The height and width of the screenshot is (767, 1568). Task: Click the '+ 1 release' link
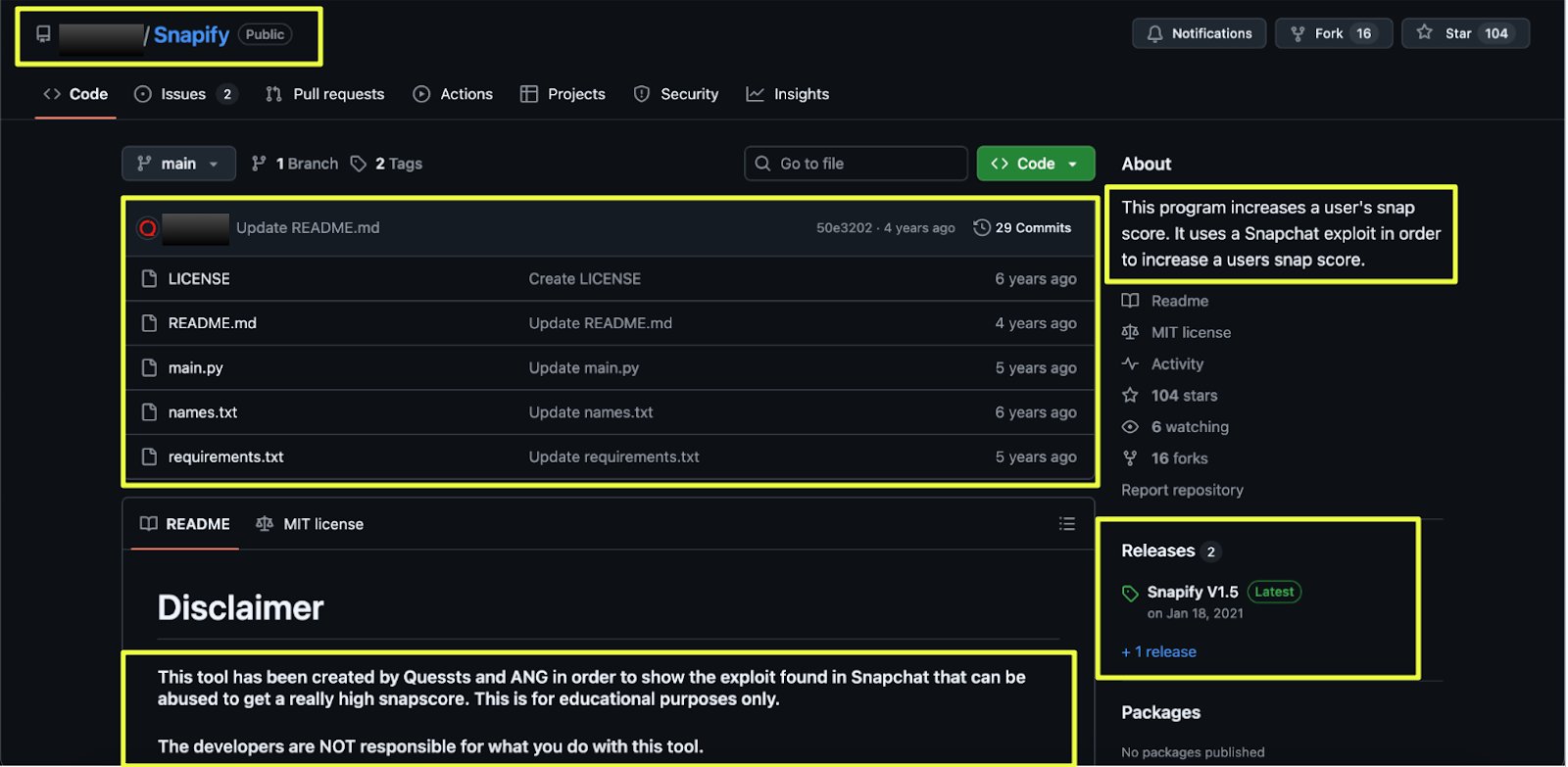coord(1158,651)
